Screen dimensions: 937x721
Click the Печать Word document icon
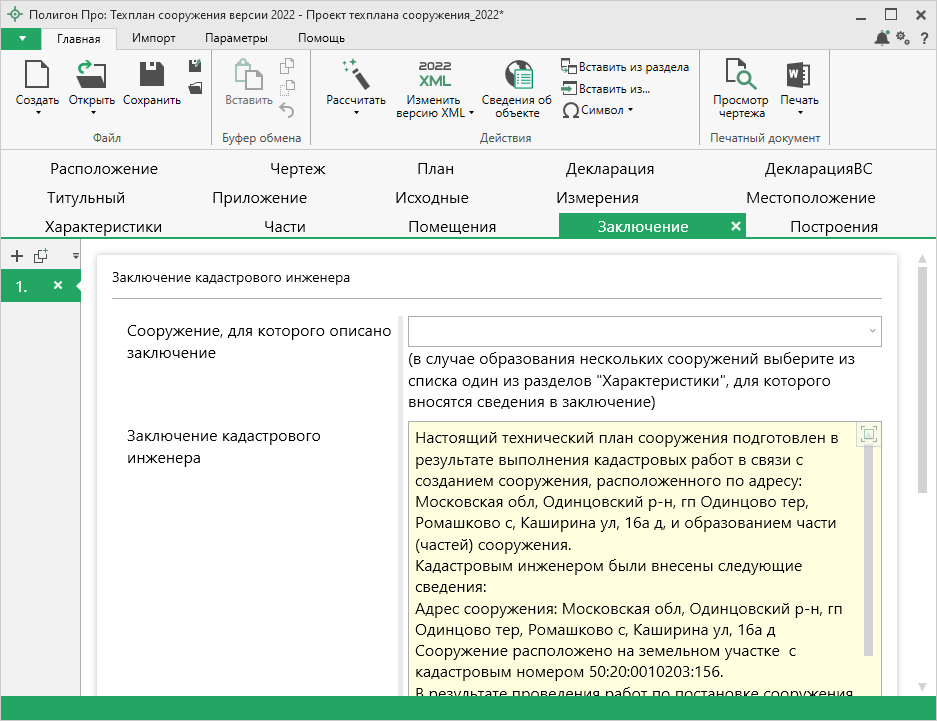point(798,76)
